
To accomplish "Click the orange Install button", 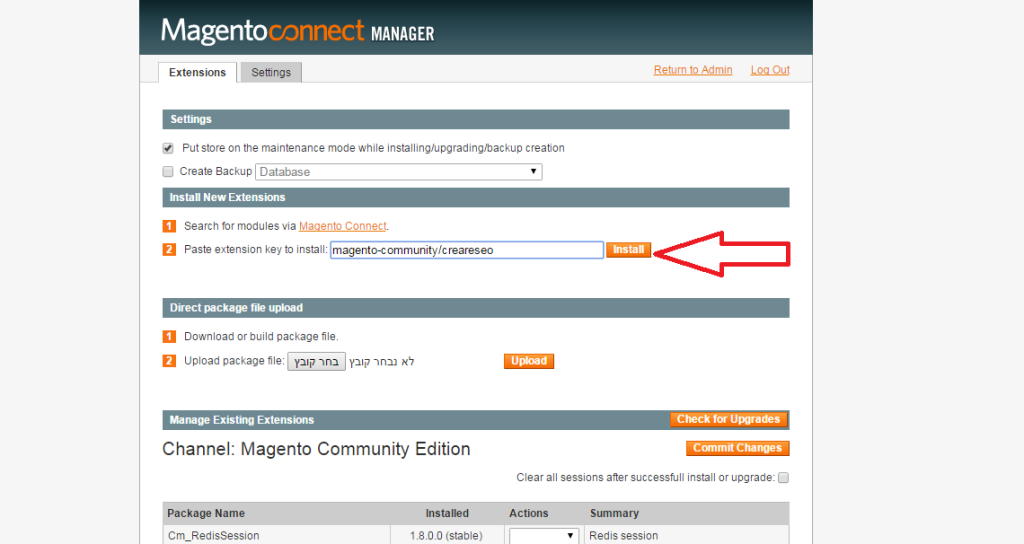I will [x=628, y=249].
